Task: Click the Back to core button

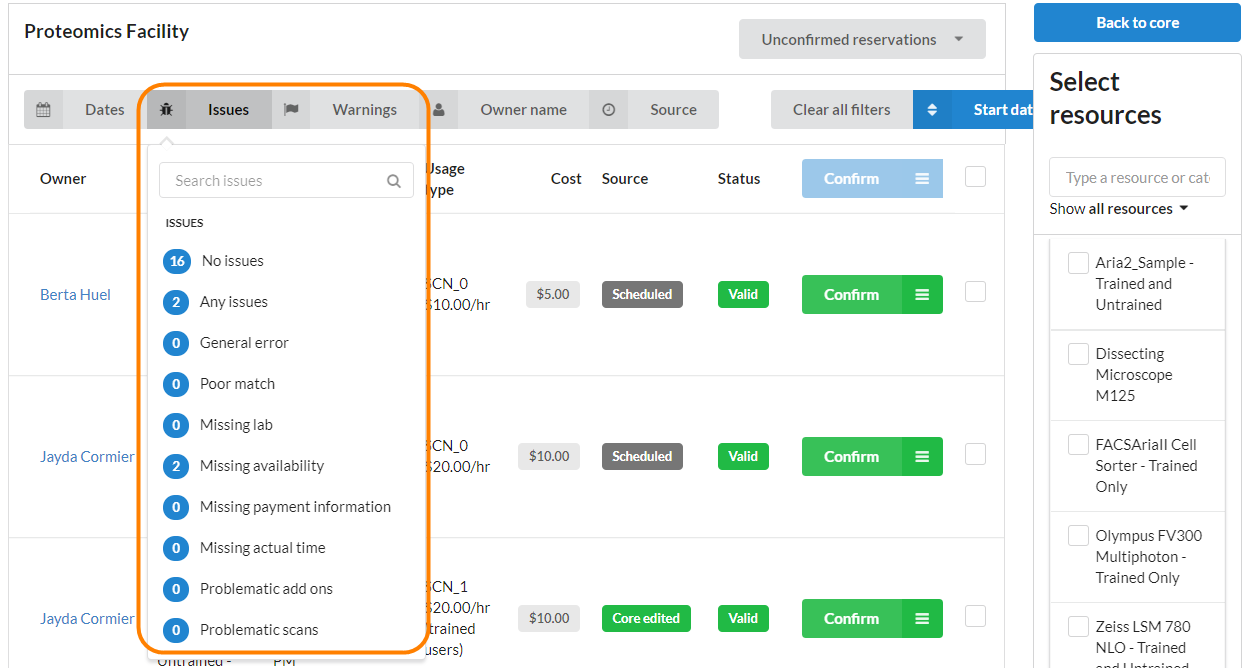Action: point(1137,23)
